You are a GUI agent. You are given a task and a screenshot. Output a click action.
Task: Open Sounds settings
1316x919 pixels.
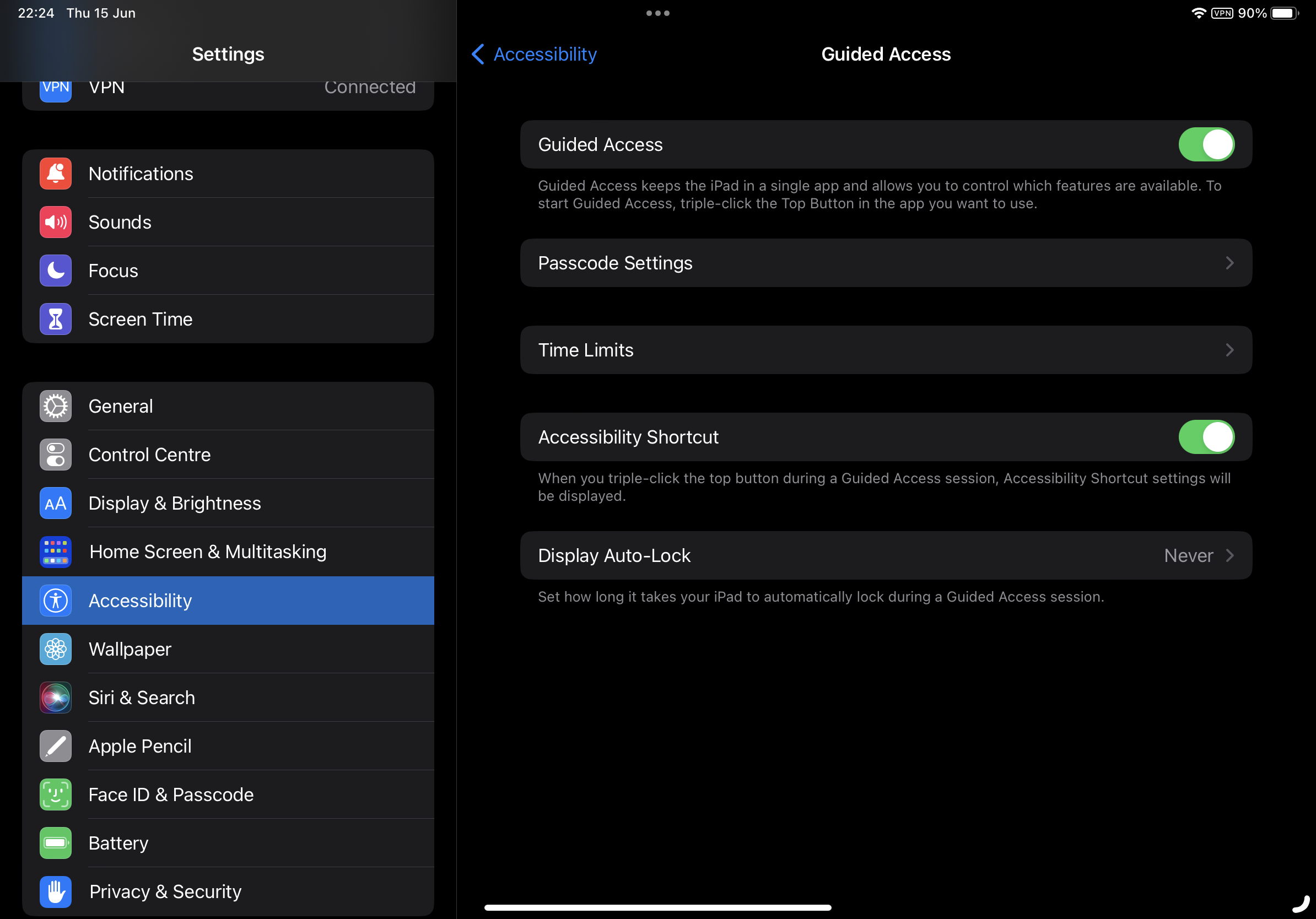(228, 222)
